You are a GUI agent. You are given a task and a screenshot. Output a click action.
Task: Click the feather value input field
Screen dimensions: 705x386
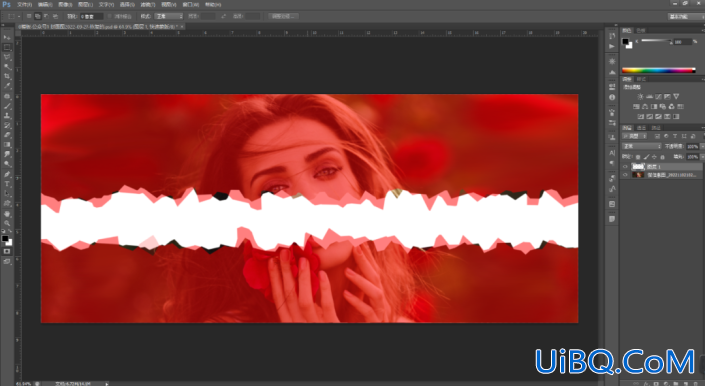[x=92, y=16]
